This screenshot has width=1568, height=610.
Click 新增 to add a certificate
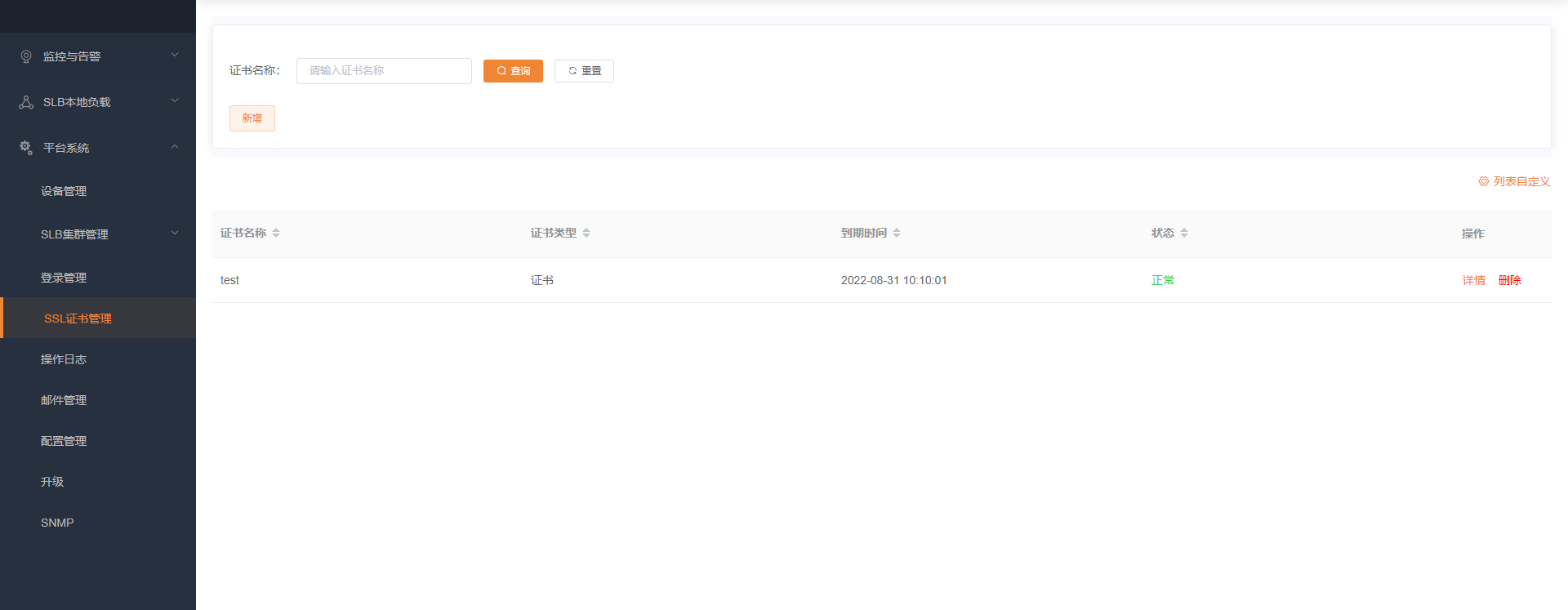tap(252, 118)
